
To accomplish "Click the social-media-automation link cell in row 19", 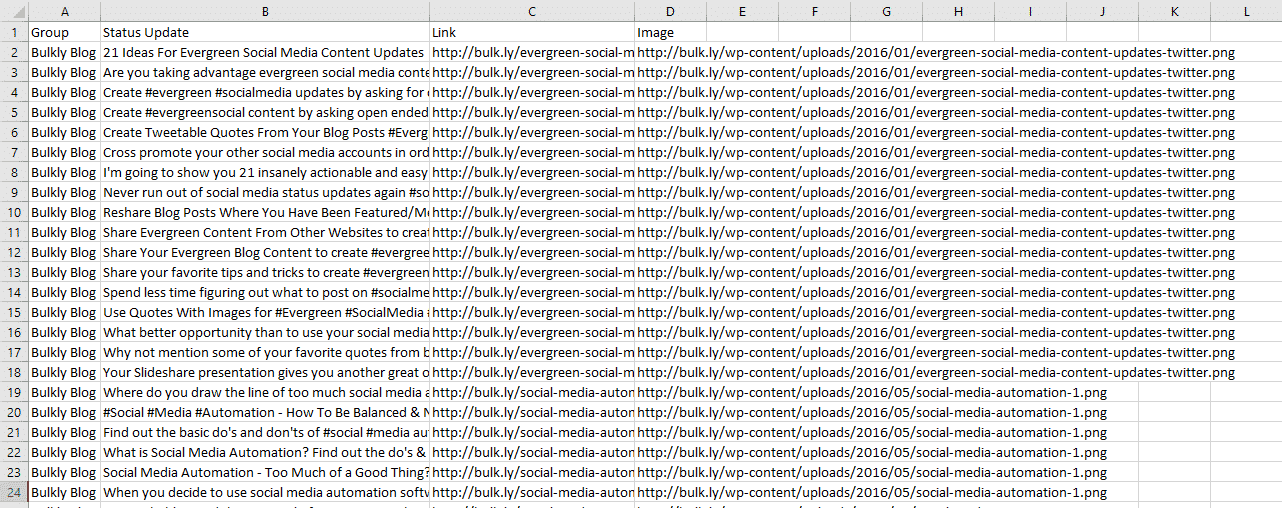I will pos(532,392).
